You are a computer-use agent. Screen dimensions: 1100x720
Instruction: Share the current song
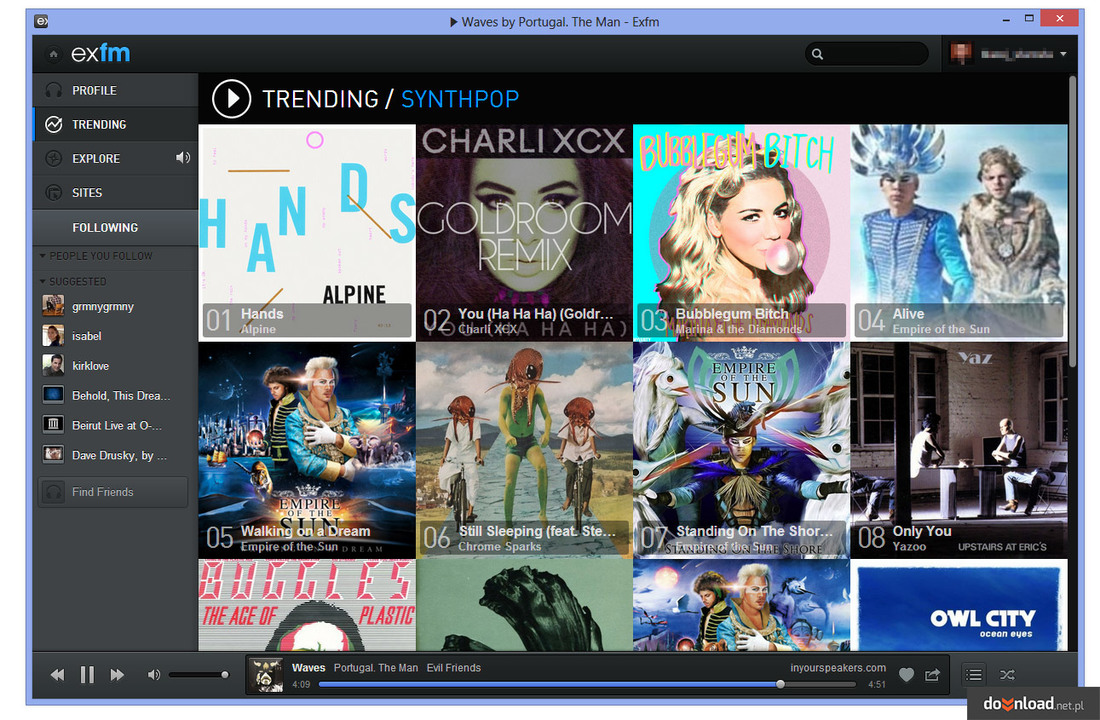[932, 675]
